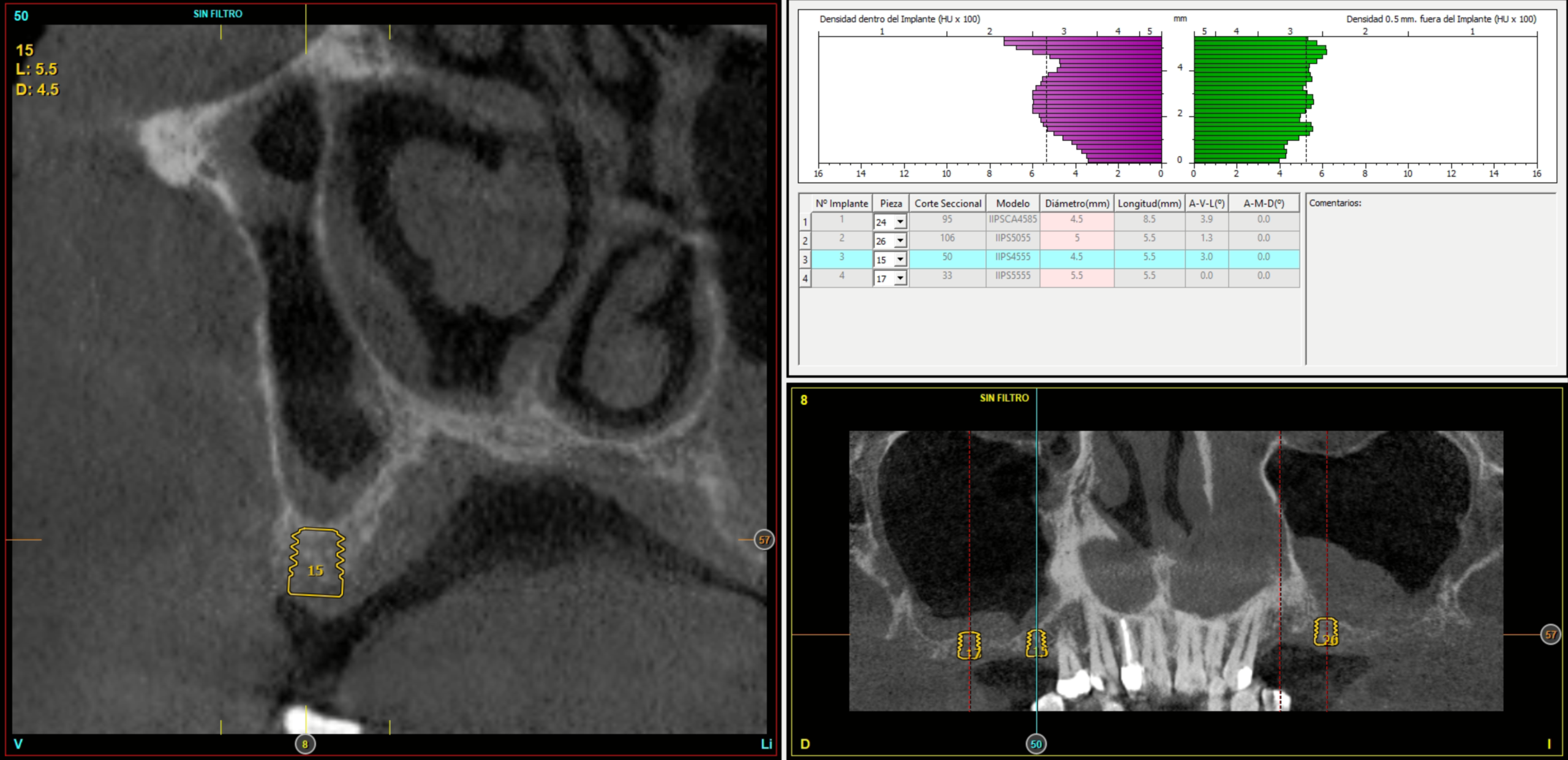This screenshot has height=760, width=1568.
Task: Click circular marker 57 beside cross-section
Action: pos(764,540)
